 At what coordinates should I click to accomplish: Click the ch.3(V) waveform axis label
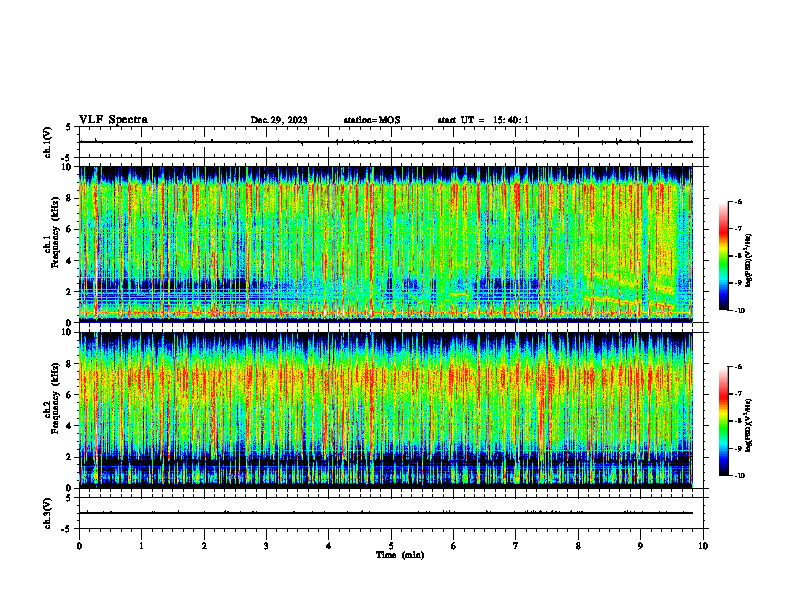click(x=47, y=513)
